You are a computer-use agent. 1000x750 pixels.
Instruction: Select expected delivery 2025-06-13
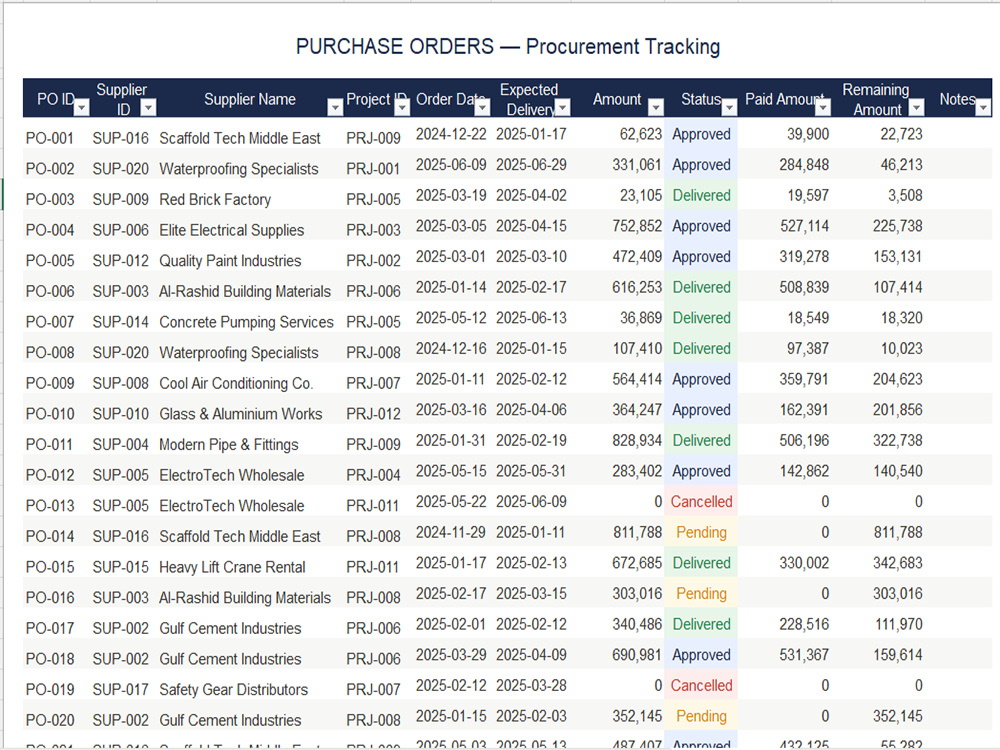(x=531, y=318)
